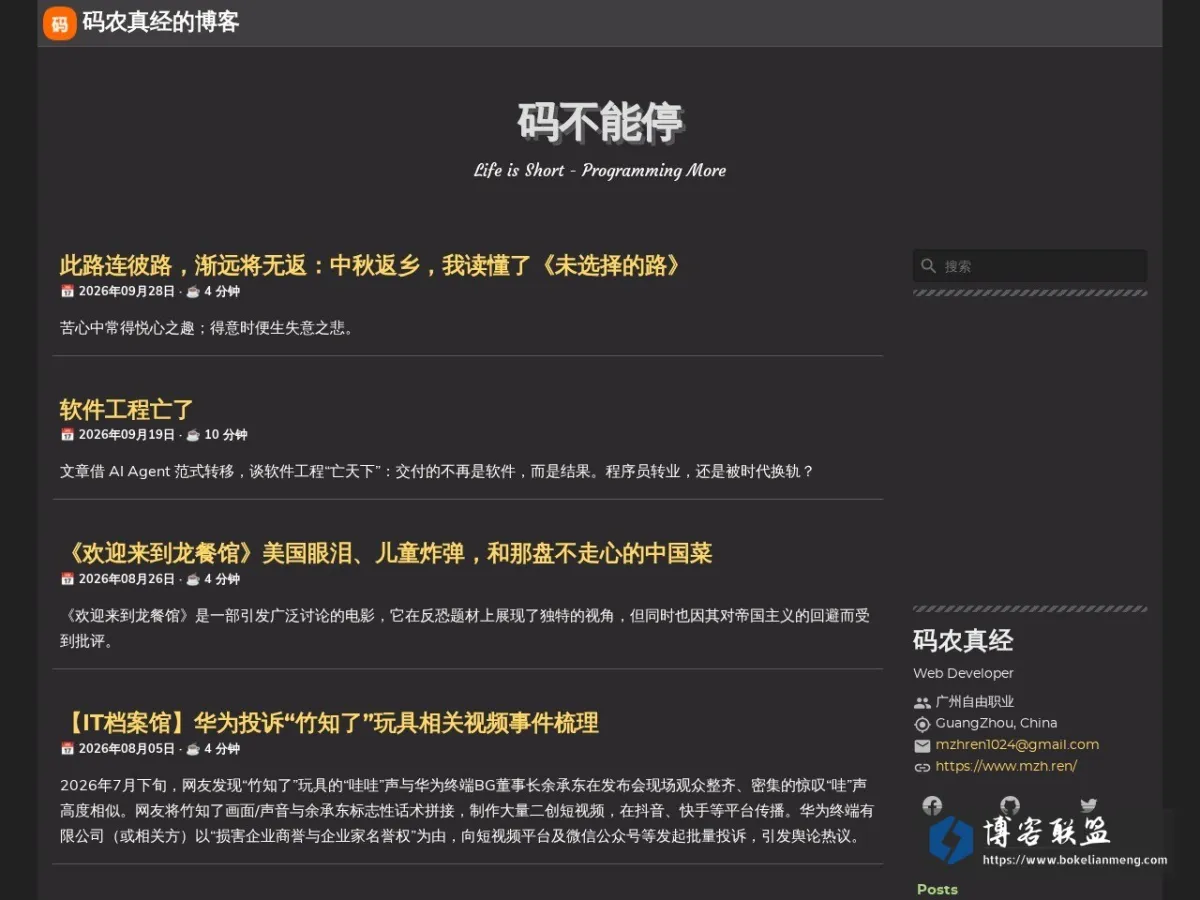Click the calendar icon beside 2026年08月05日
Screen dimensions: 1200x900
click(x=67, y=749)
